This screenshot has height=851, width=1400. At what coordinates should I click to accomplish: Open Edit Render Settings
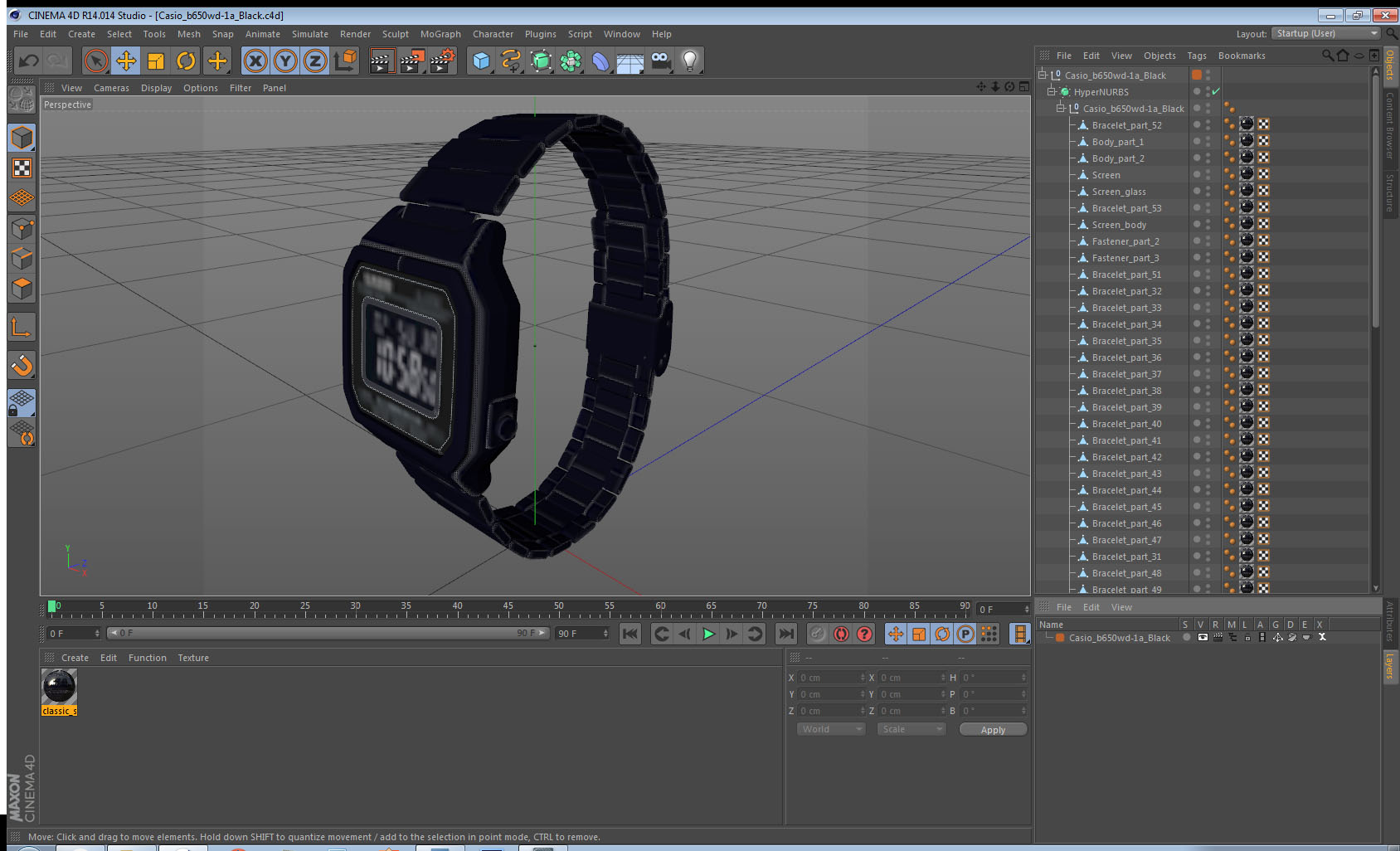443,61
